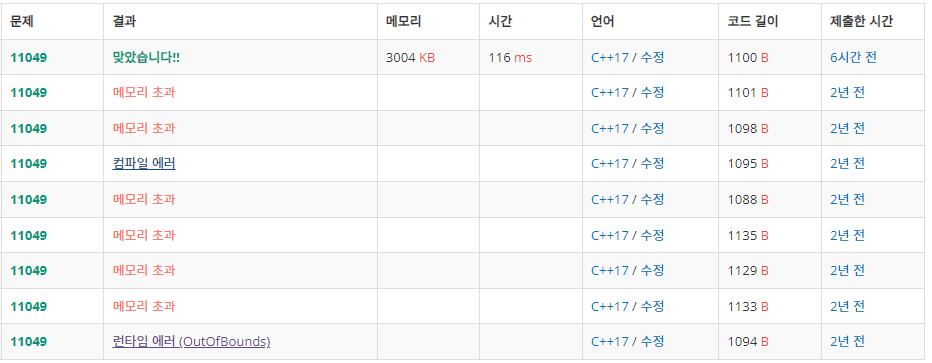Click 수정 for the 1098 B submission

click(x=652, y=128)
